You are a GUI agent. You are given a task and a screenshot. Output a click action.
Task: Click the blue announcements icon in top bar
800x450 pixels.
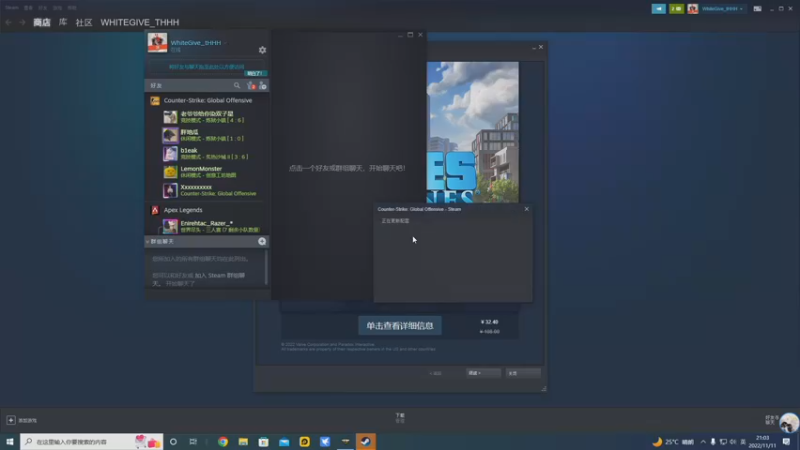[659, 9]
